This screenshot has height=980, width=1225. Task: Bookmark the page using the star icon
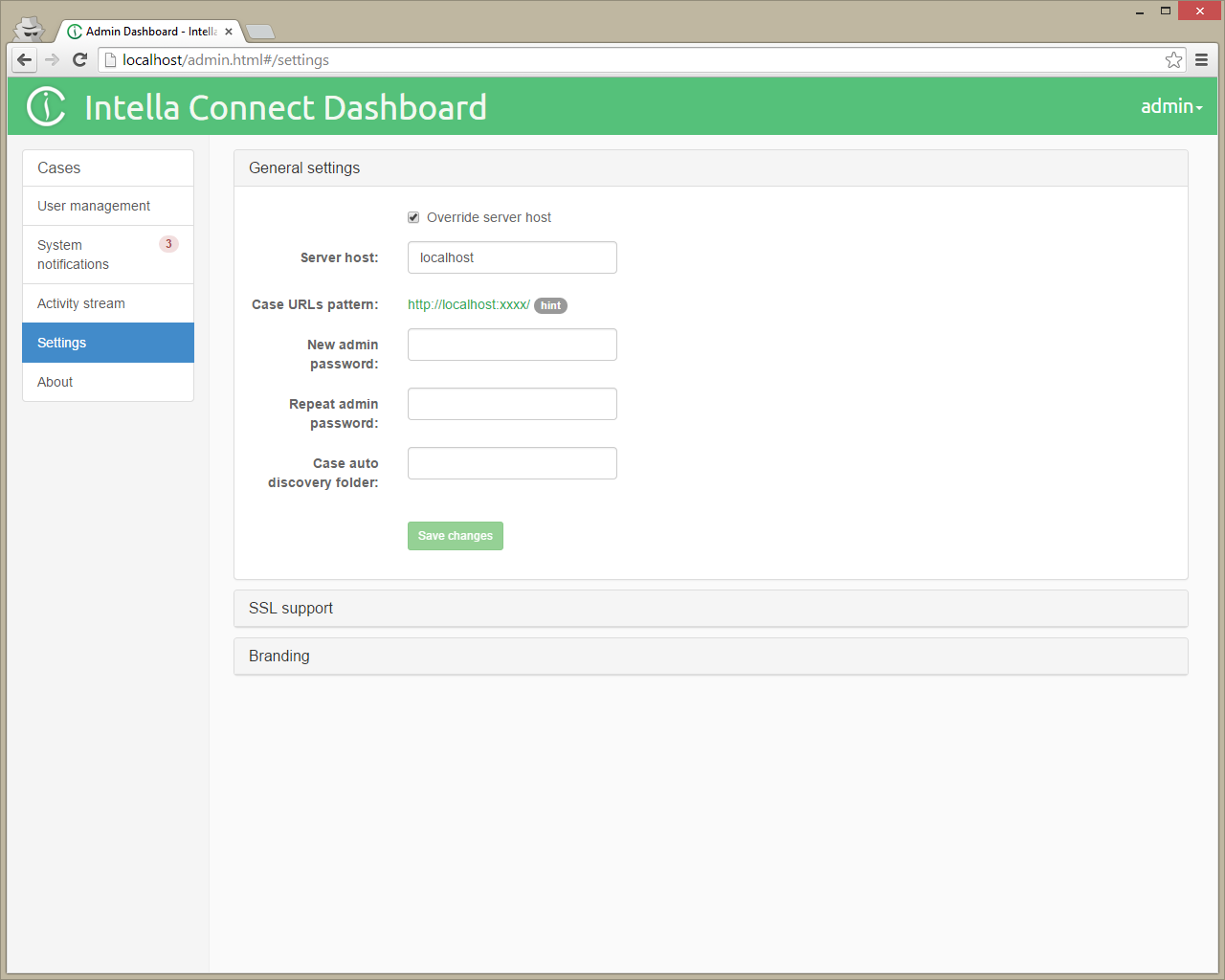click(1174, 59)
